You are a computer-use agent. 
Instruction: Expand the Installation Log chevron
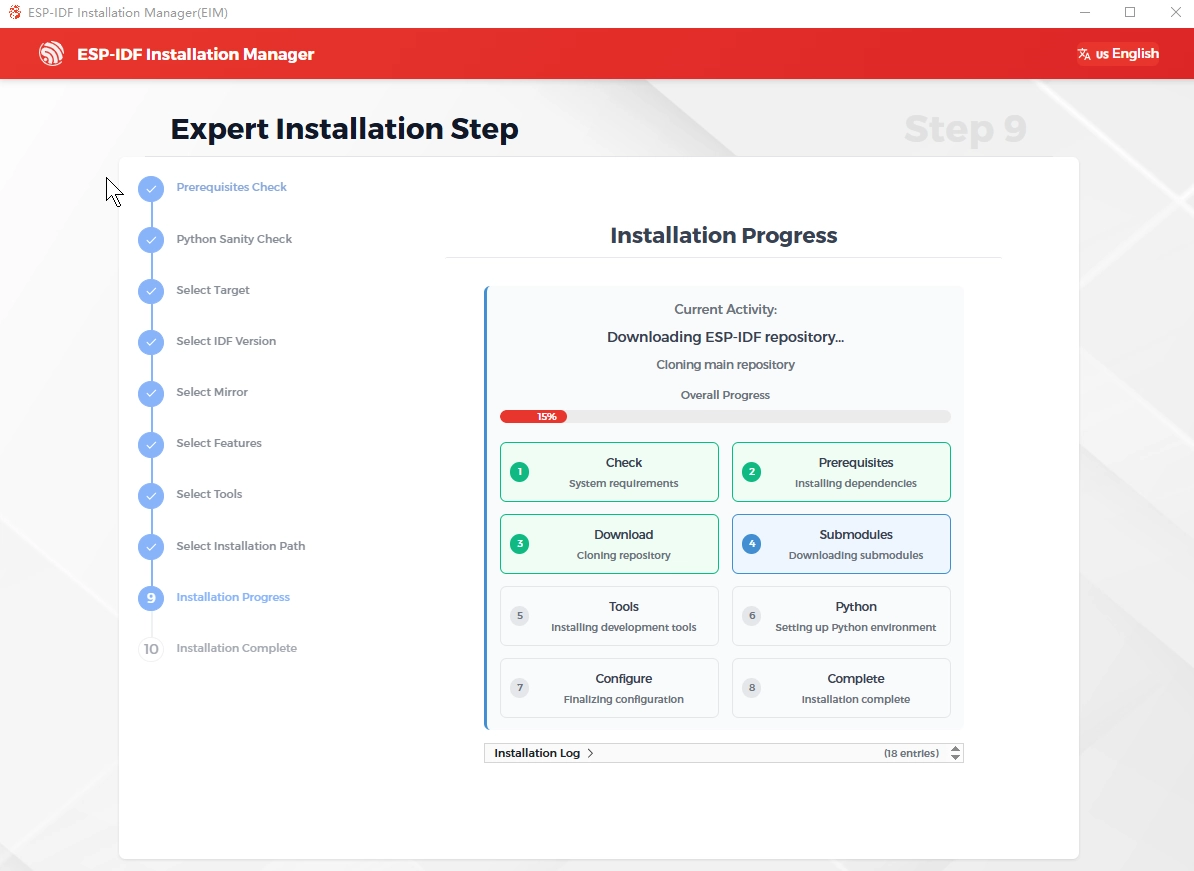[590, 753]
